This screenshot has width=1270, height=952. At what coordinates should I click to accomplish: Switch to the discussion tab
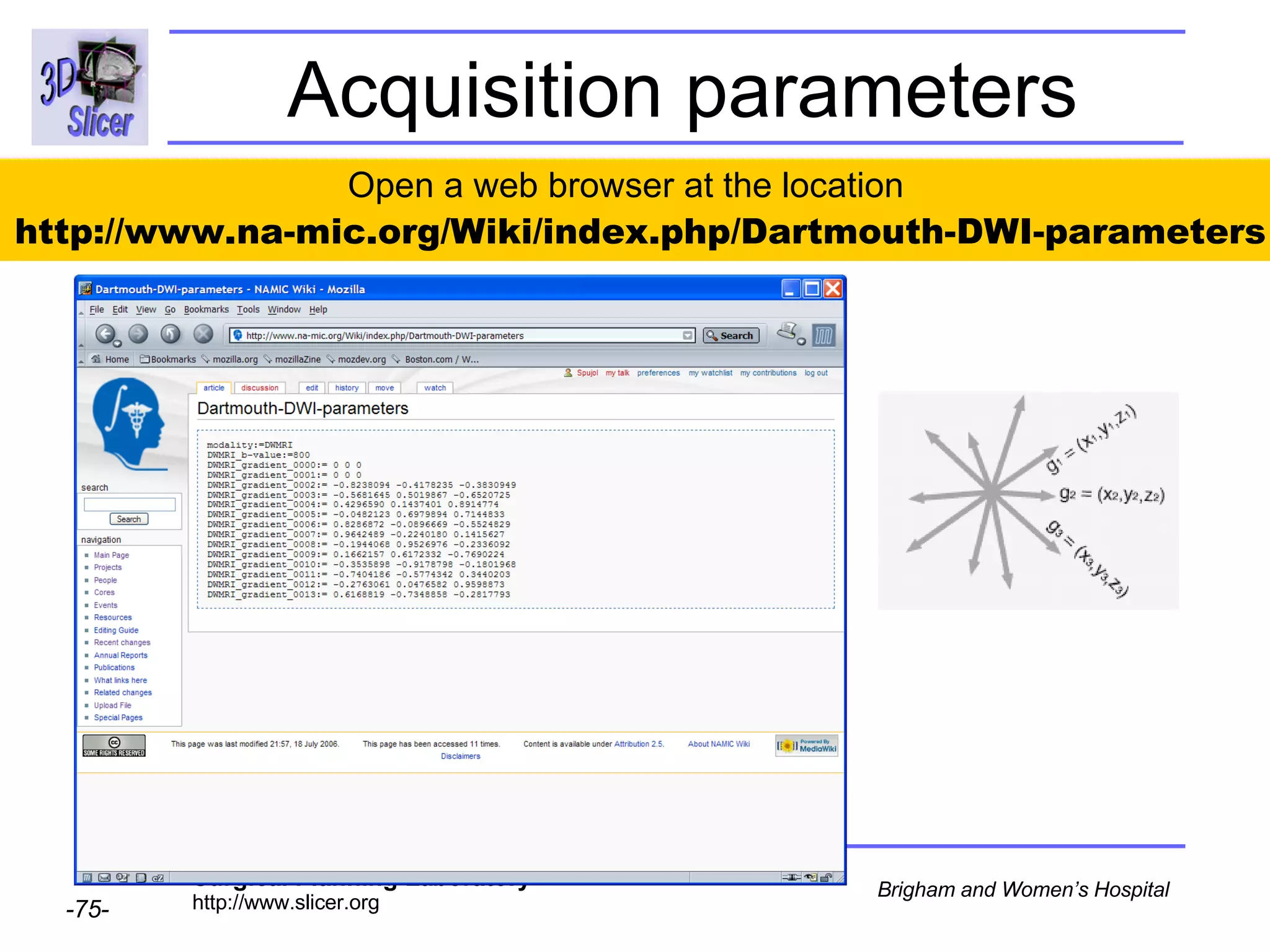pyautogui.click(x=260, y=388)
